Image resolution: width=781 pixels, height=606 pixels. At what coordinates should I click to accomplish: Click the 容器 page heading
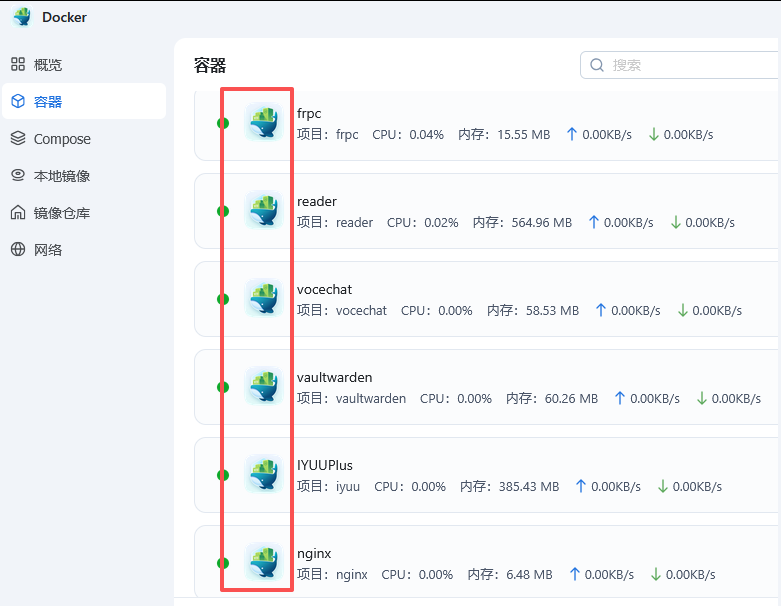pos(210,65)
